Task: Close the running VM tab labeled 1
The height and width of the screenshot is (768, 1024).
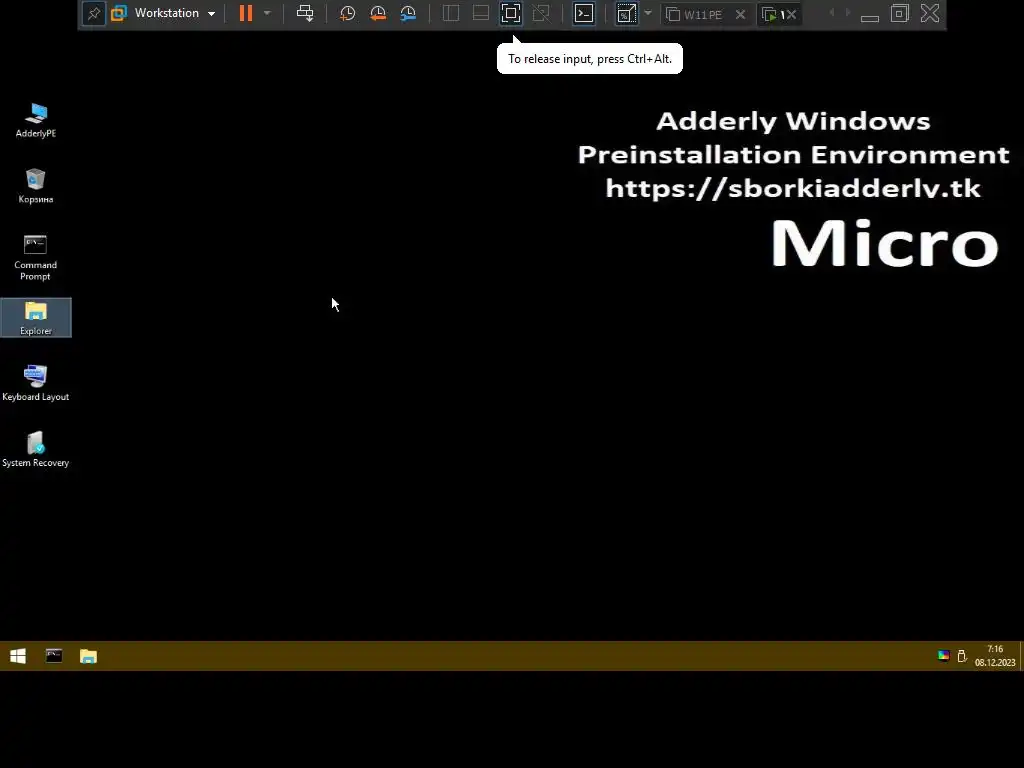Action: 791,14
